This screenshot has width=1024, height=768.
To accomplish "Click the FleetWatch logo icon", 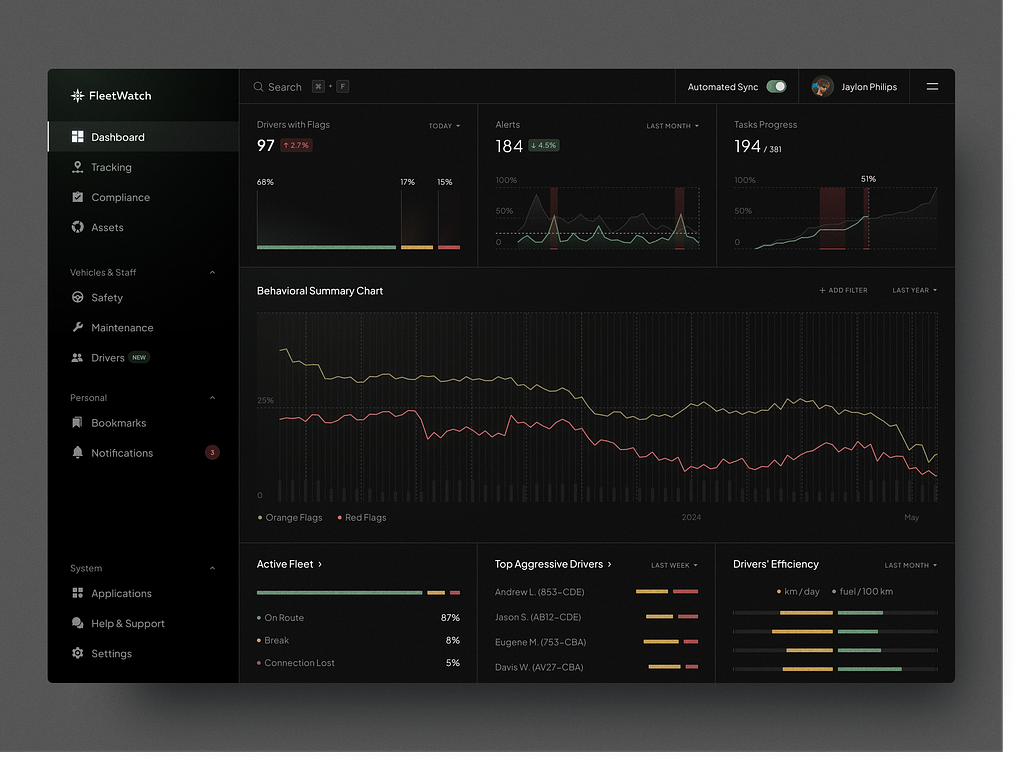I will click(77, 96).
